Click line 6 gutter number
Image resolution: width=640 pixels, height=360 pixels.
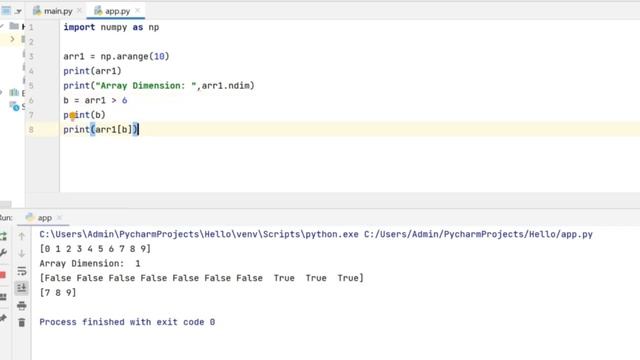click(31, 100)
